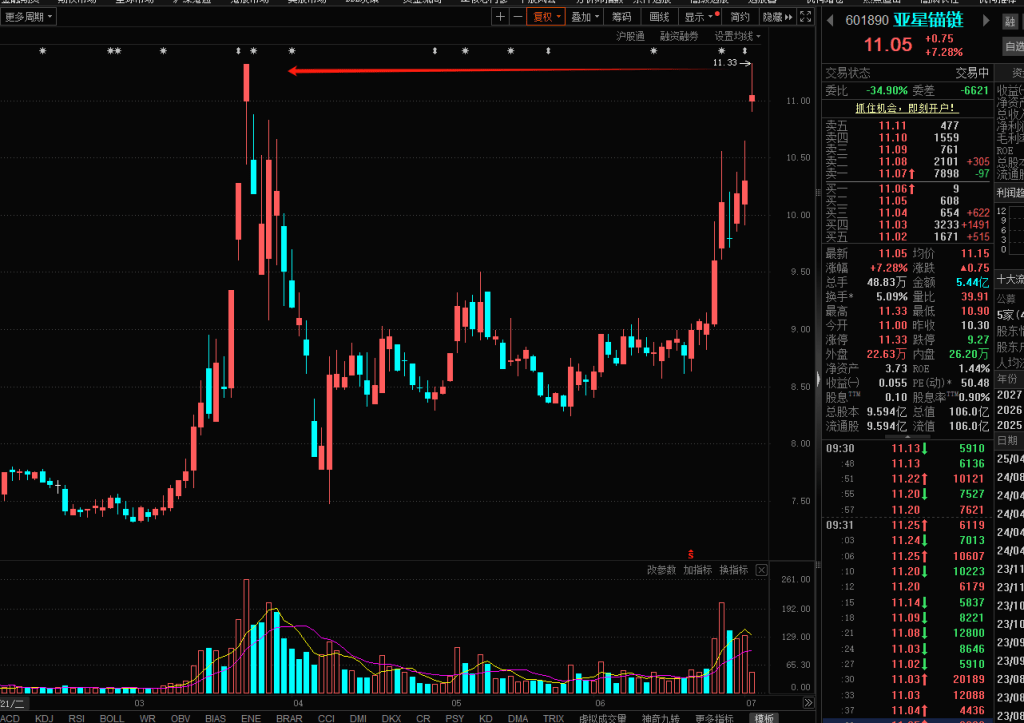Click the 11.33 high price label
The height and width of the screenshot is (723, 1024).
click(725, 63)
